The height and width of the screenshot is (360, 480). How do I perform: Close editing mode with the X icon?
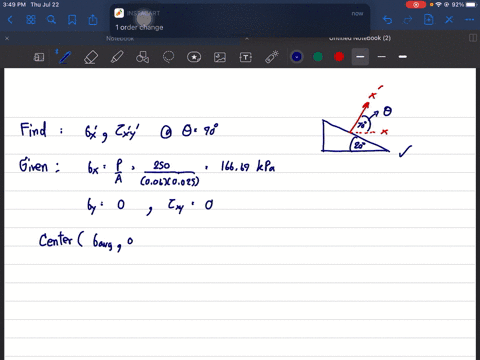coord(449,20)
